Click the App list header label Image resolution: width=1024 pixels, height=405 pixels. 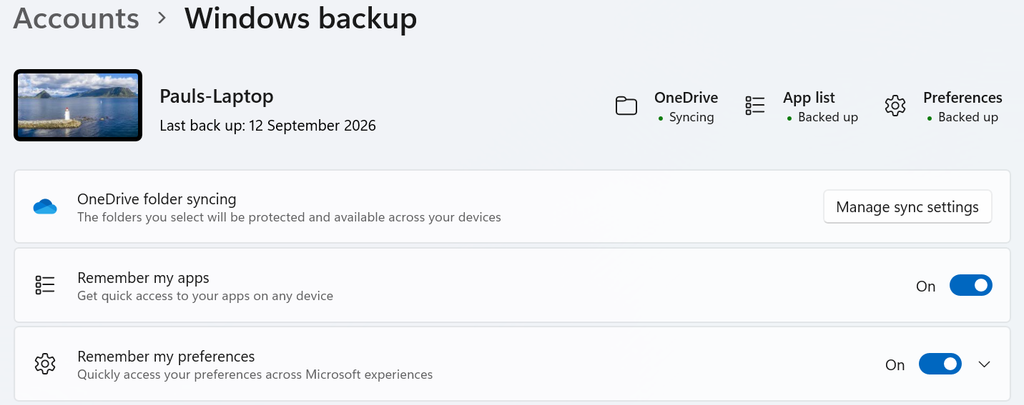(x=809, y=97)
